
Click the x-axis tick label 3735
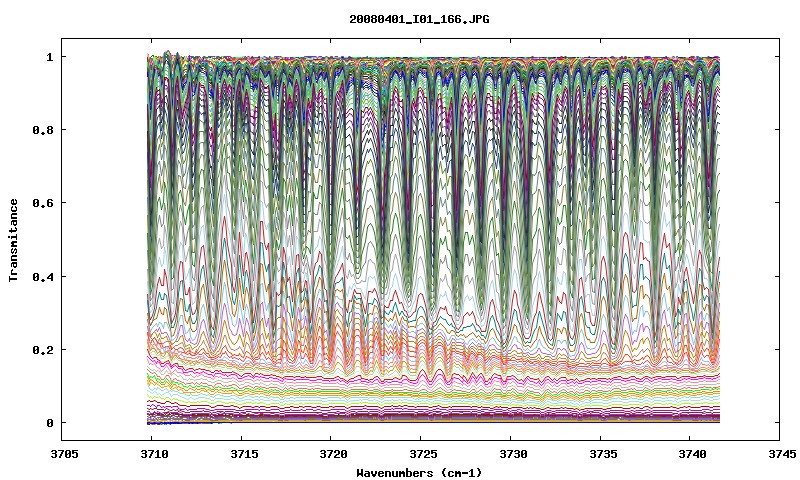pos(603,454)
